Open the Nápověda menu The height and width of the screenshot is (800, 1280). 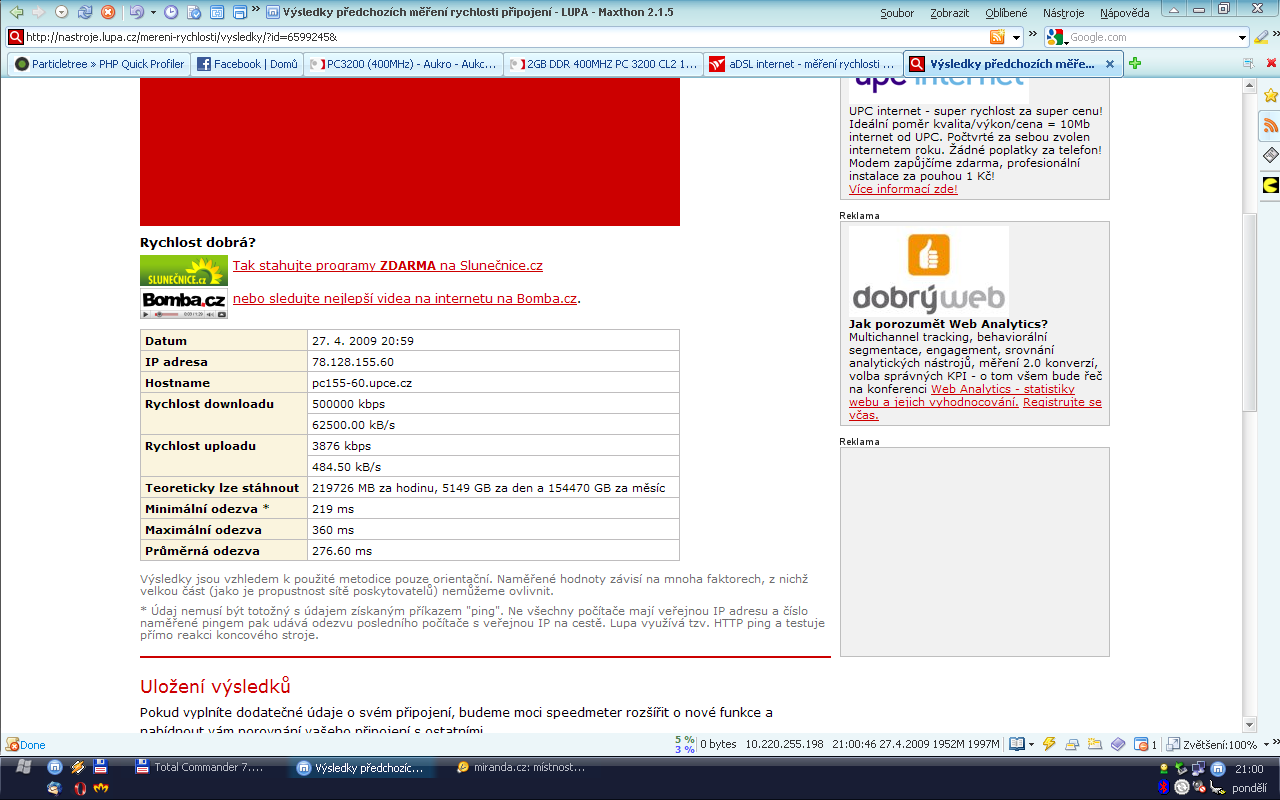[1124, 13]
